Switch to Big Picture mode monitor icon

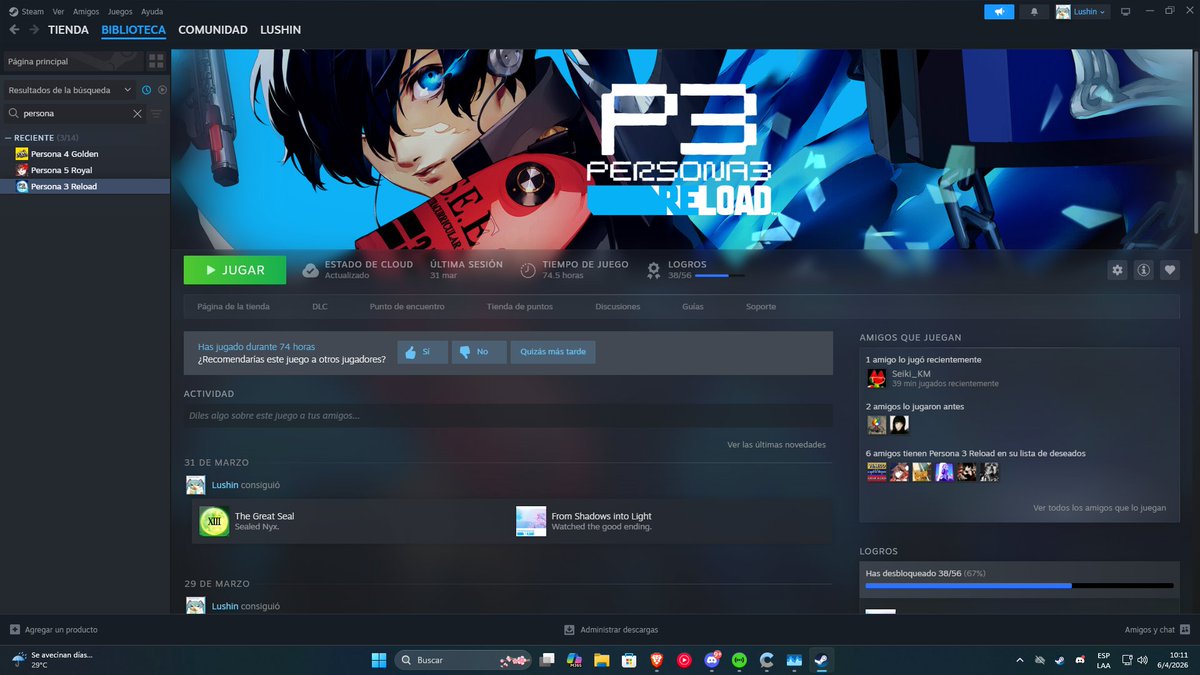tap(1125, 12)
